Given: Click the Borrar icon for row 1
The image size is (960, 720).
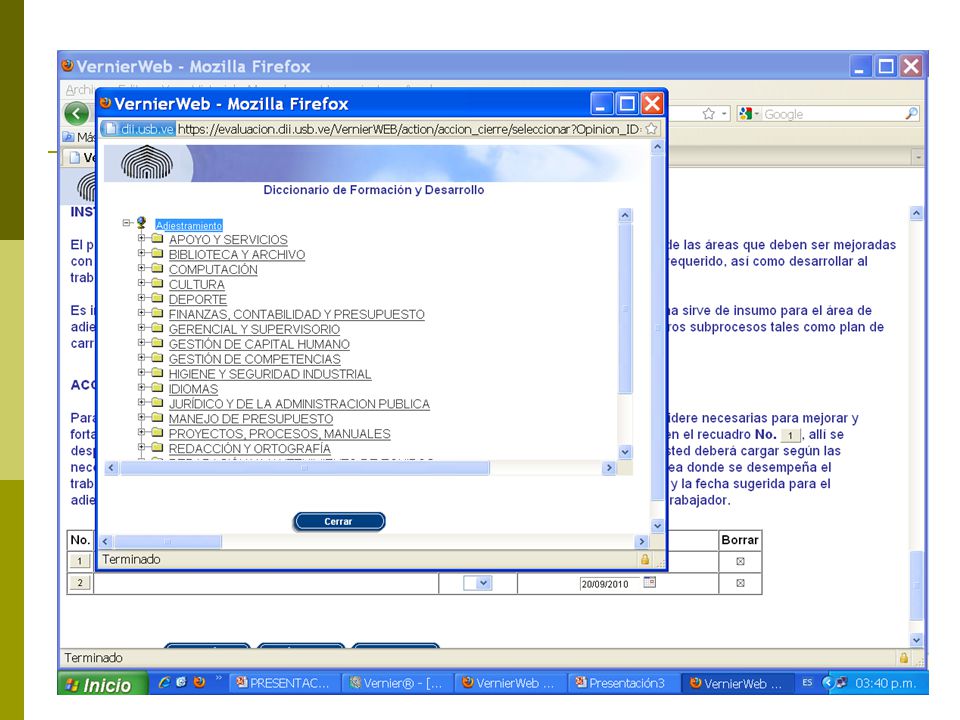Looking at the screenshot, I should pyautogui.click(x=740, y=561).
